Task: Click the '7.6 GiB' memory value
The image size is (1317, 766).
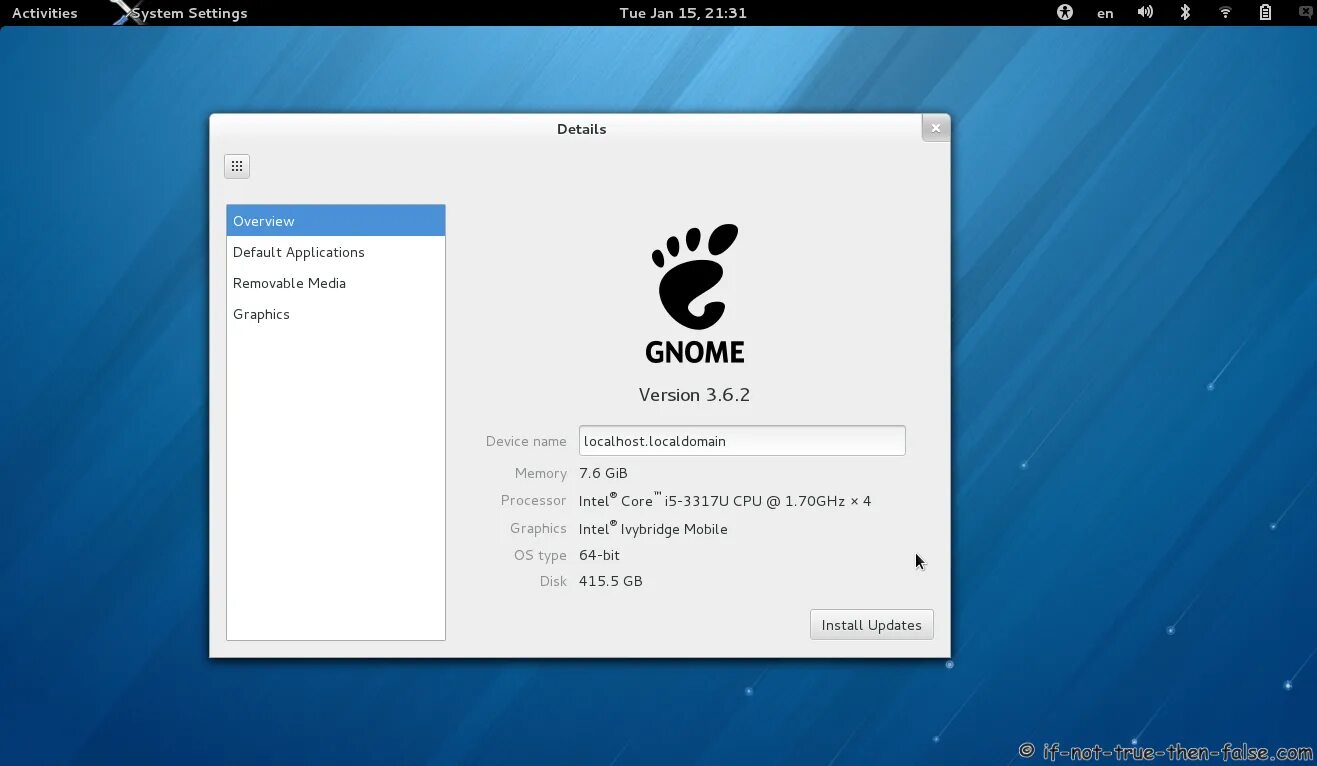Action: pos(603,473)
